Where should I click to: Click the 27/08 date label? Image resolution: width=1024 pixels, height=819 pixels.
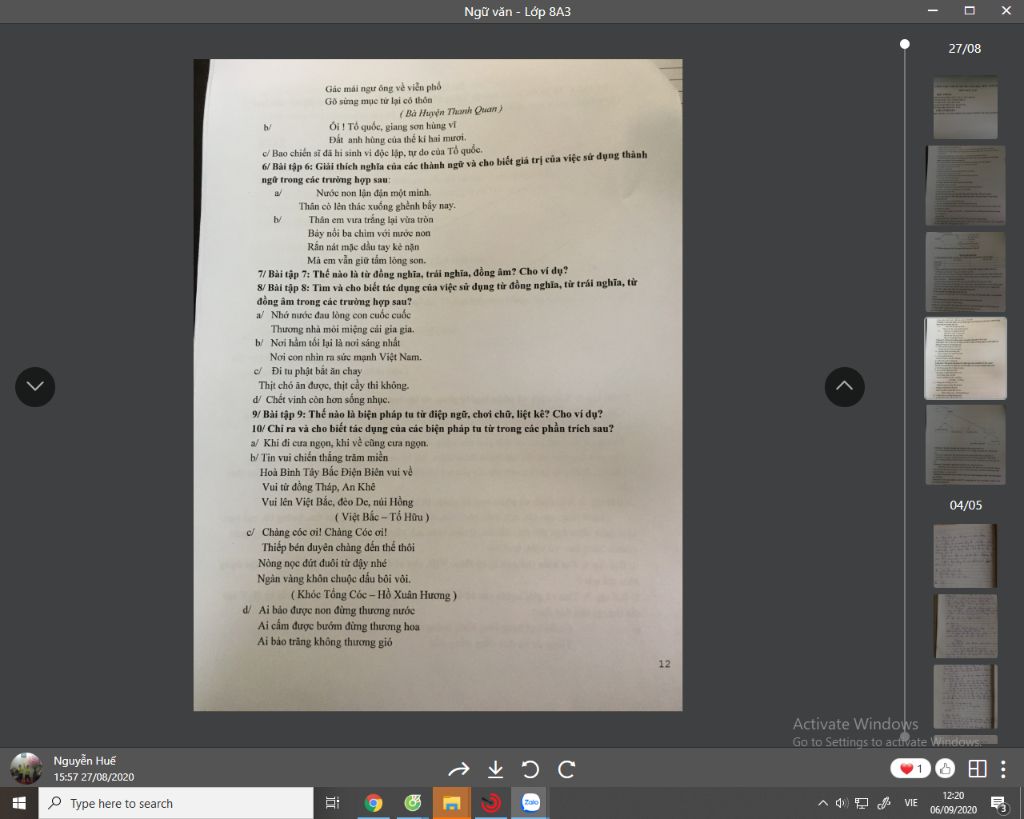tap(965, 48)
